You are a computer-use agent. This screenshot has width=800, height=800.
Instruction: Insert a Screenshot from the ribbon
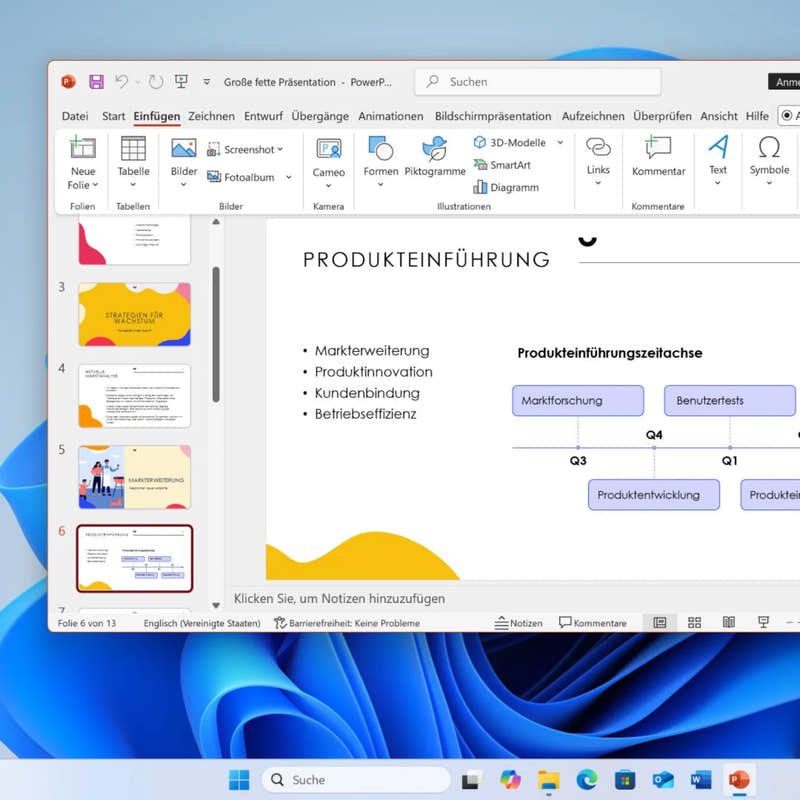(x=243, y=149)
